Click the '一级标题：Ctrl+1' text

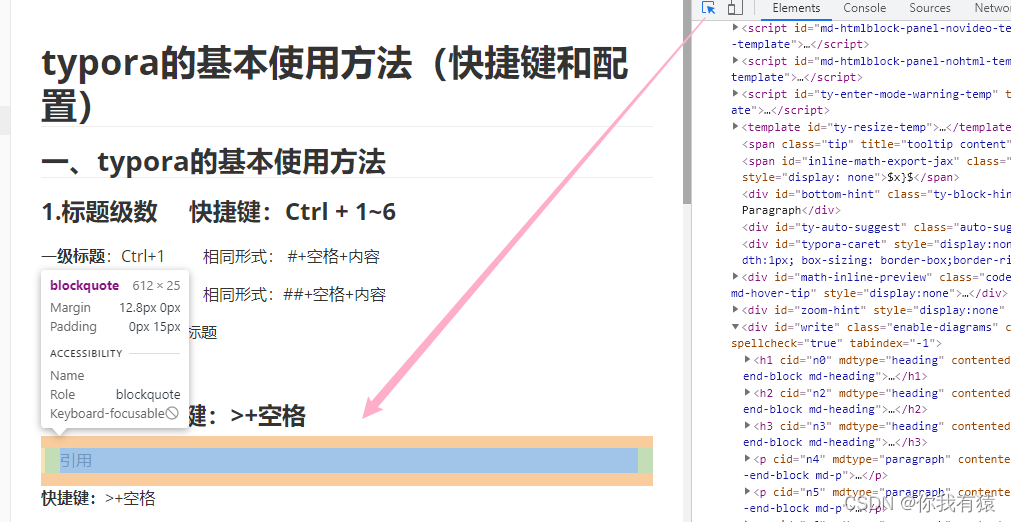(x=103, y=256)
